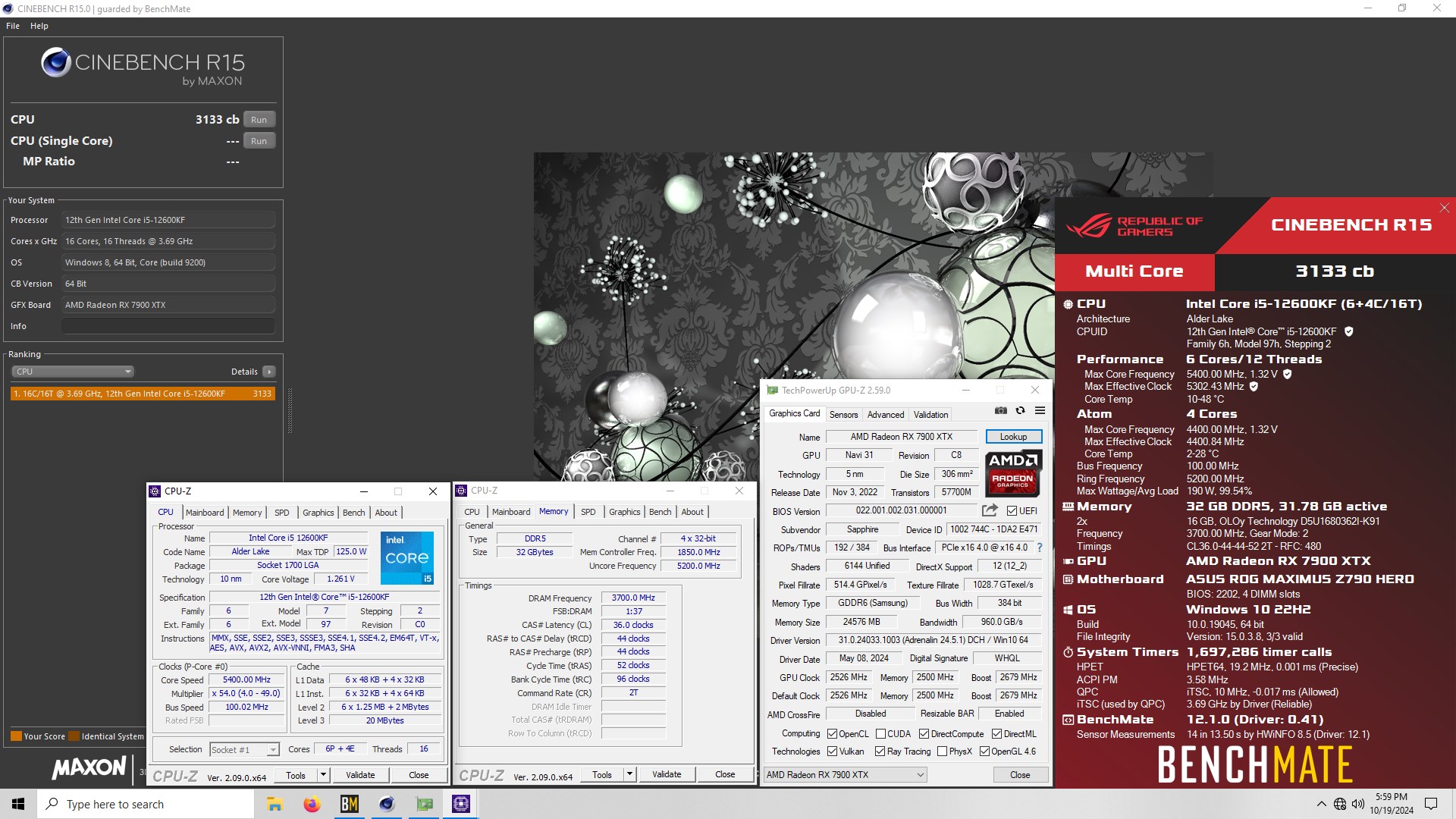Open File Explorer from taskbar
Viewport: 1456px width, 819px height.
[275, 804]
